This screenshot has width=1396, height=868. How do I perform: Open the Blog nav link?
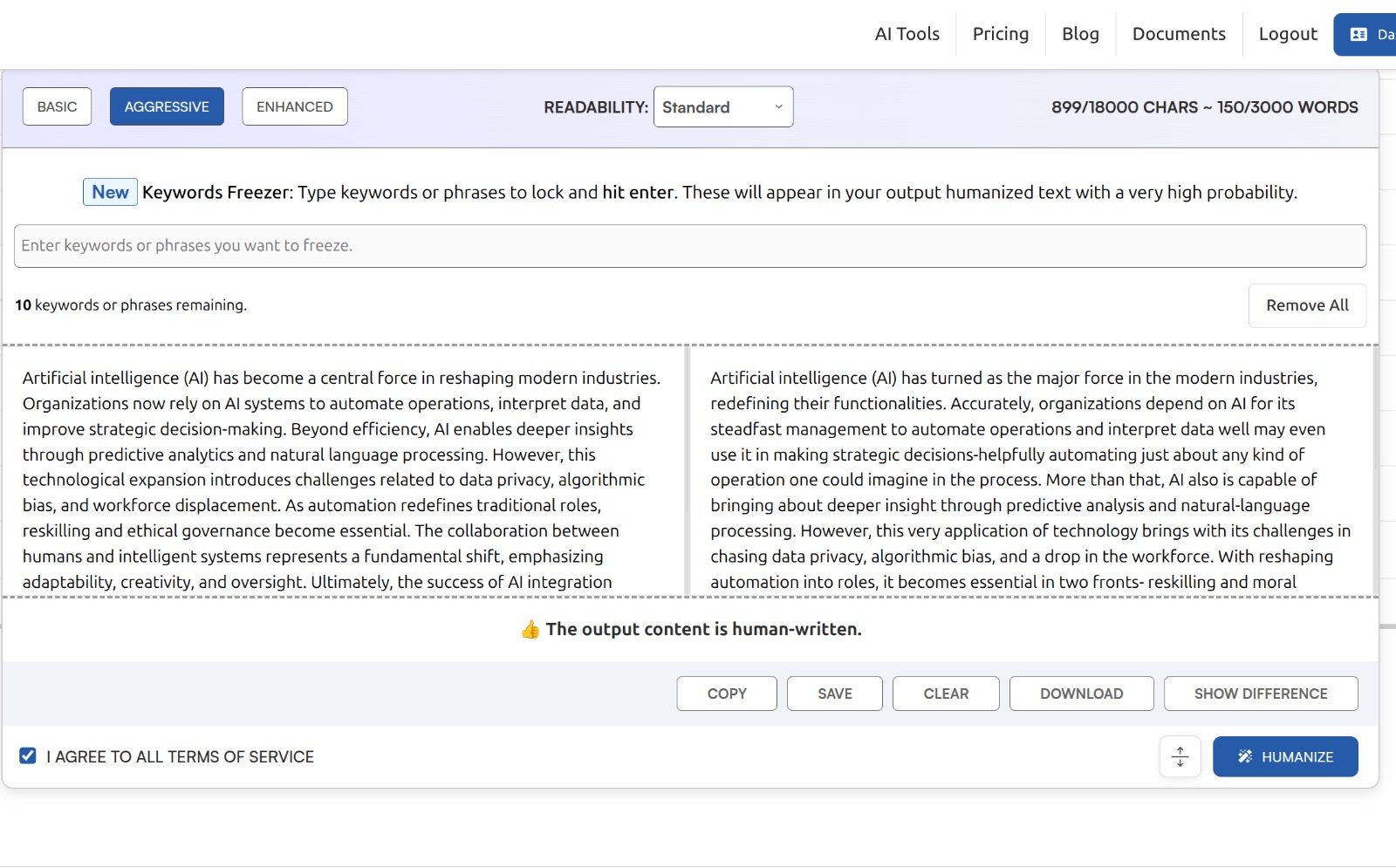[1080, 34]
